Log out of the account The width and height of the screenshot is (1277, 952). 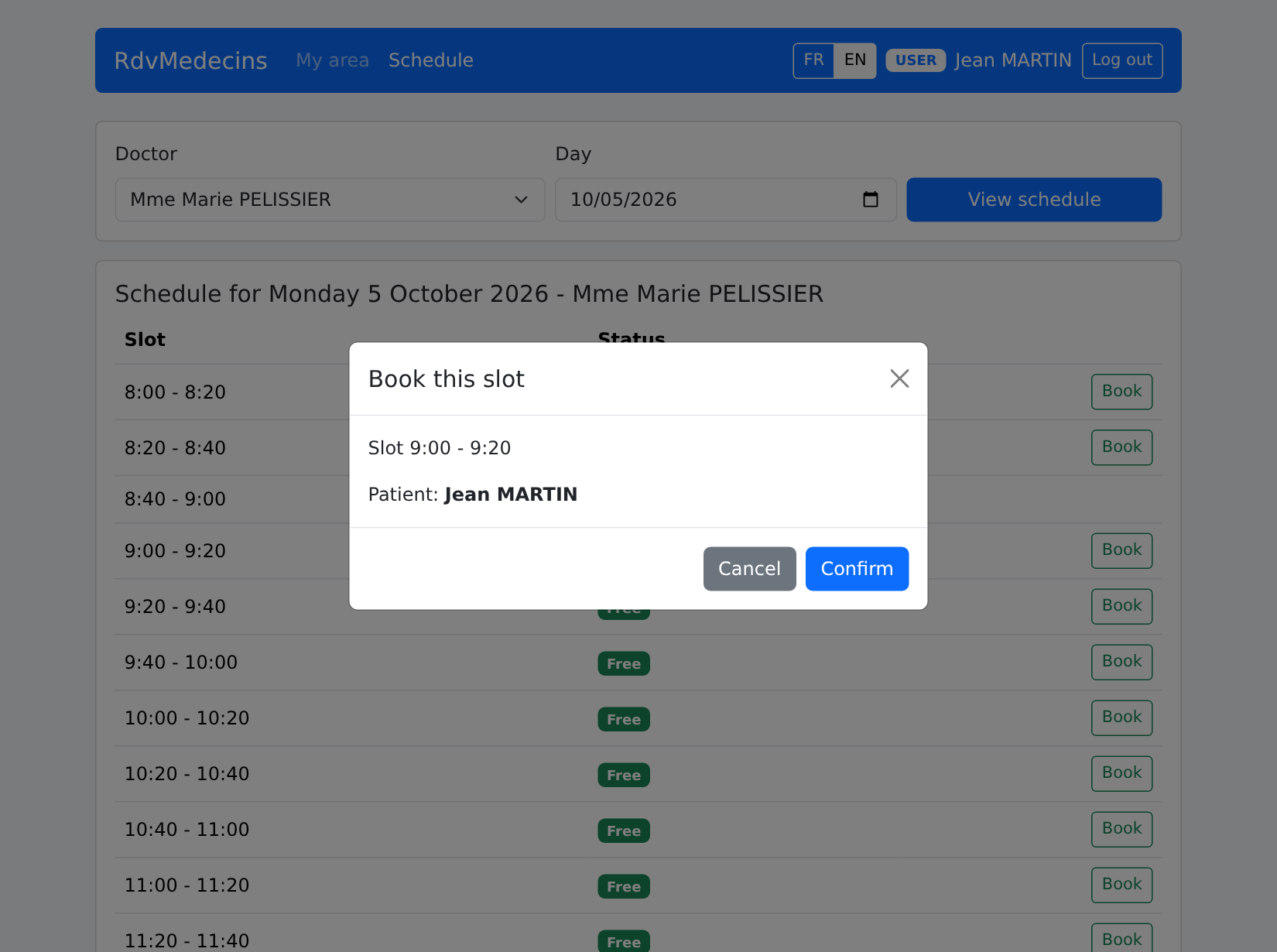tap(1122, 60)
